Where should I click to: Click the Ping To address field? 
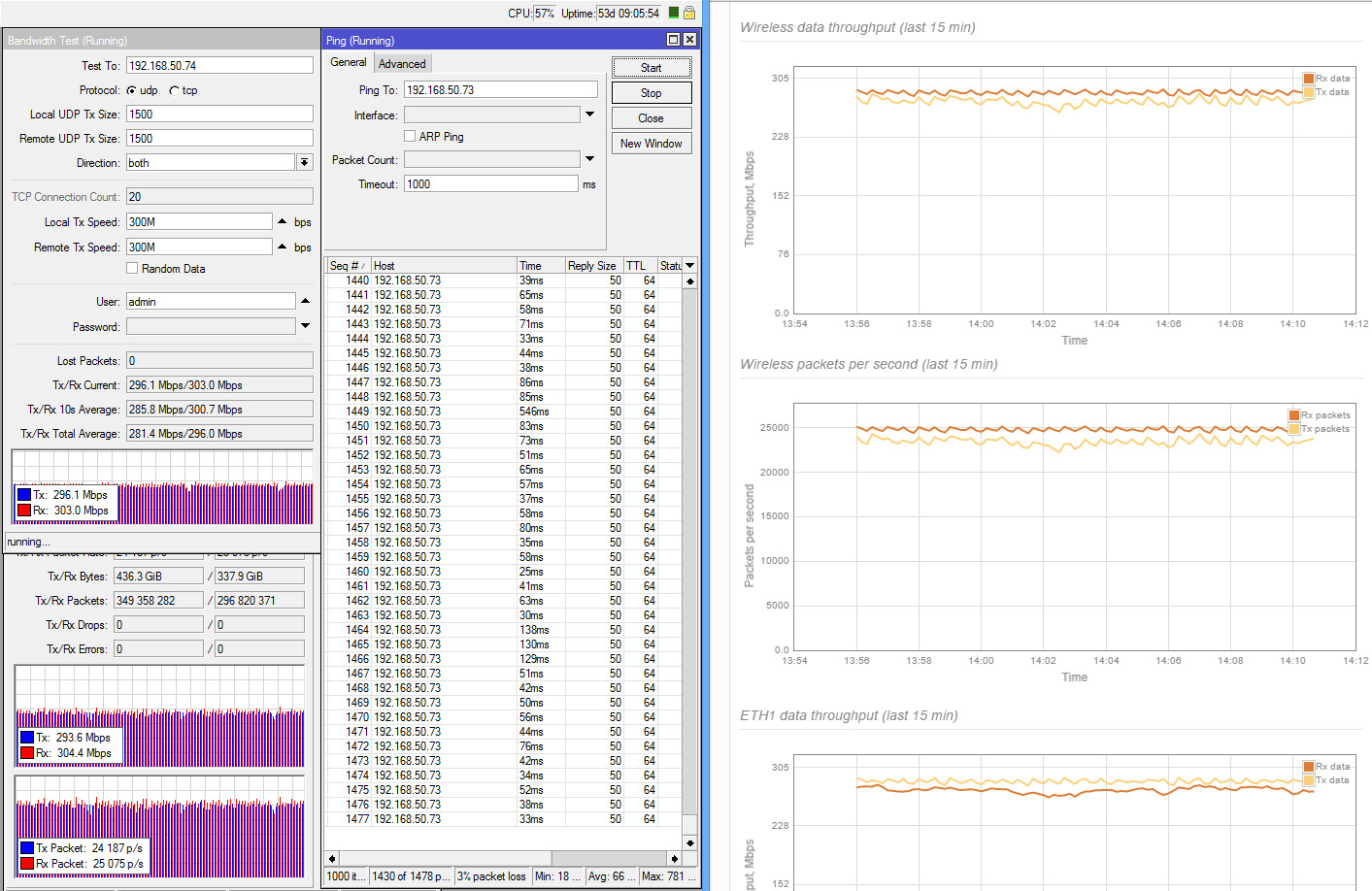500,90
